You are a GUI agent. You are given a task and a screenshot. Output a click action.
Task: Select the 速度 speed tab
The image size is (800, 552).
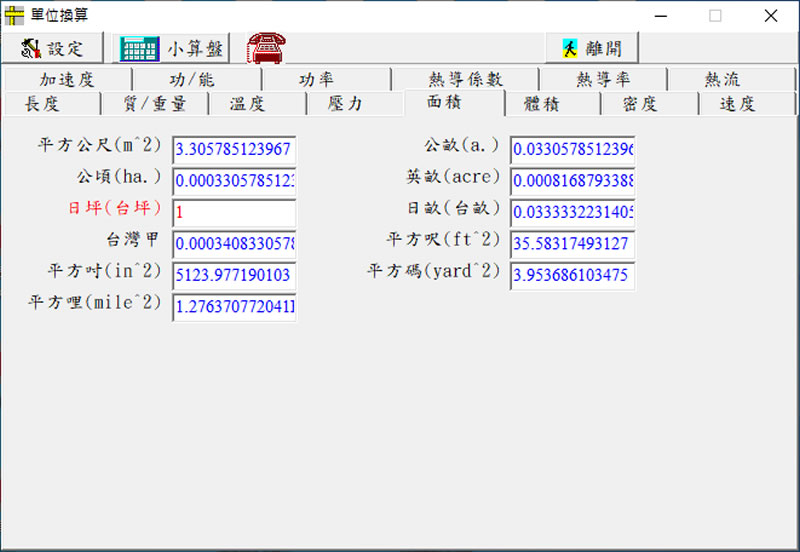738,104
